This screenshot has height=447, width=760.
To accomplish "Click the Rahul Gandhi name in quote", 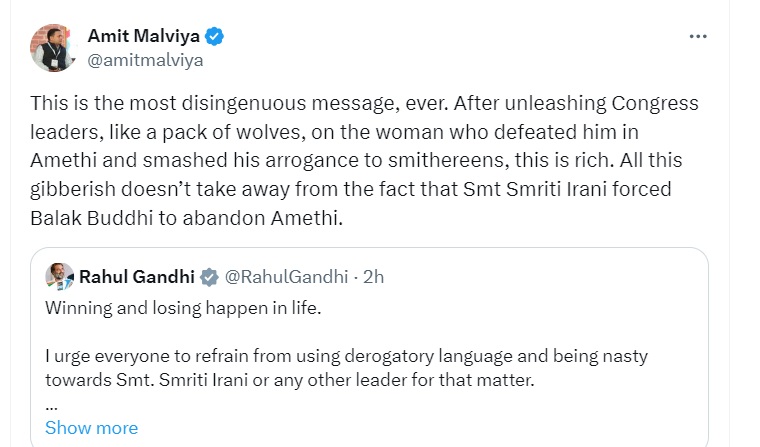I will point(138,276).
